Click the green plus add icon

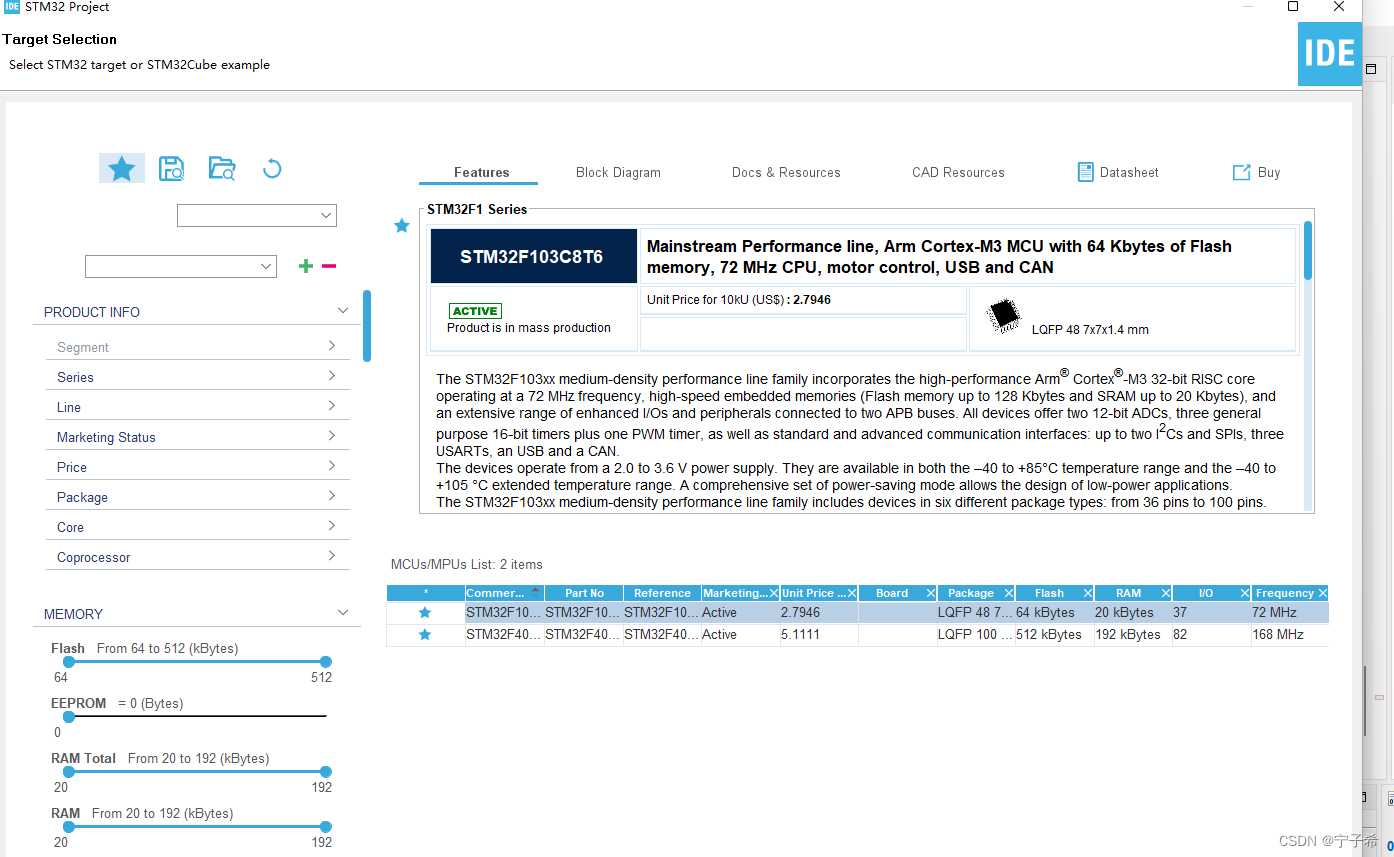pyautogui.click(x=306, y=266)
